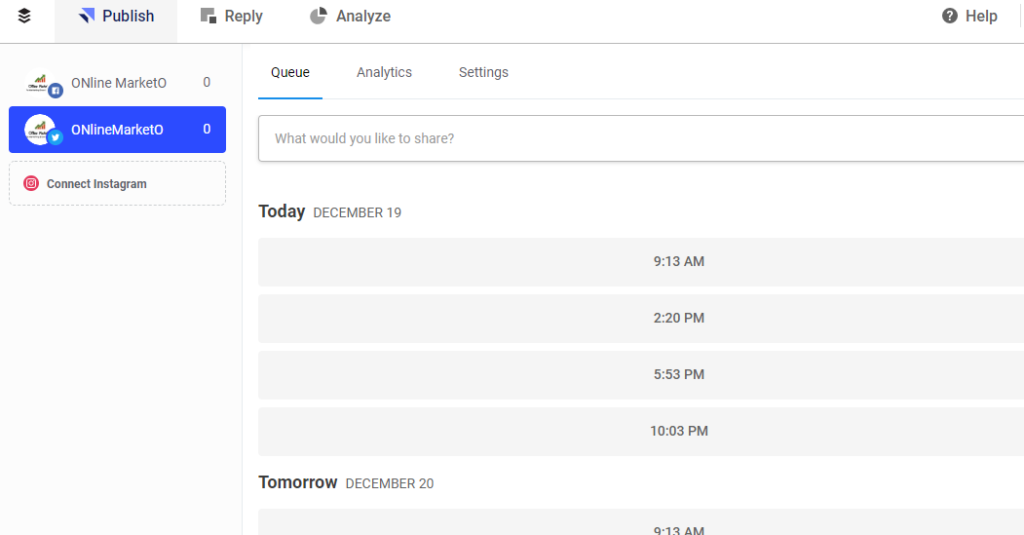
Task: Click the ONline MarketO Facebook profile avatar
Action: [42, 83]
